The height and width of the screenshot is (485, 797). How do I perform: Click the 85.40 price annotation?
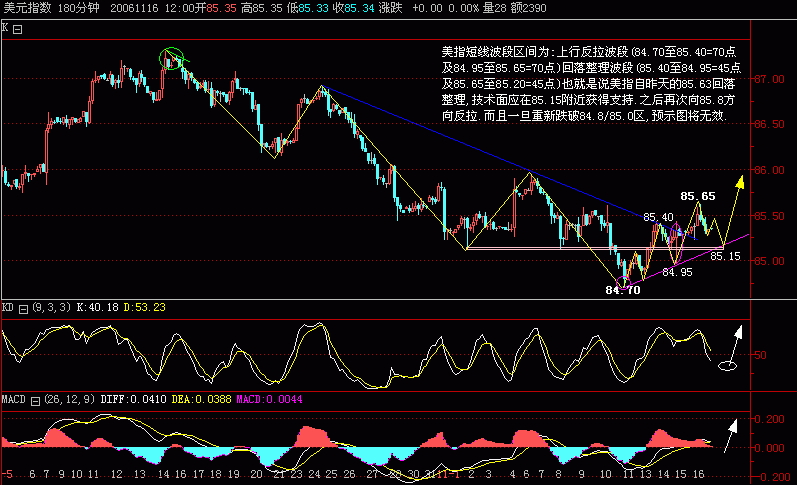pos(658,218)
